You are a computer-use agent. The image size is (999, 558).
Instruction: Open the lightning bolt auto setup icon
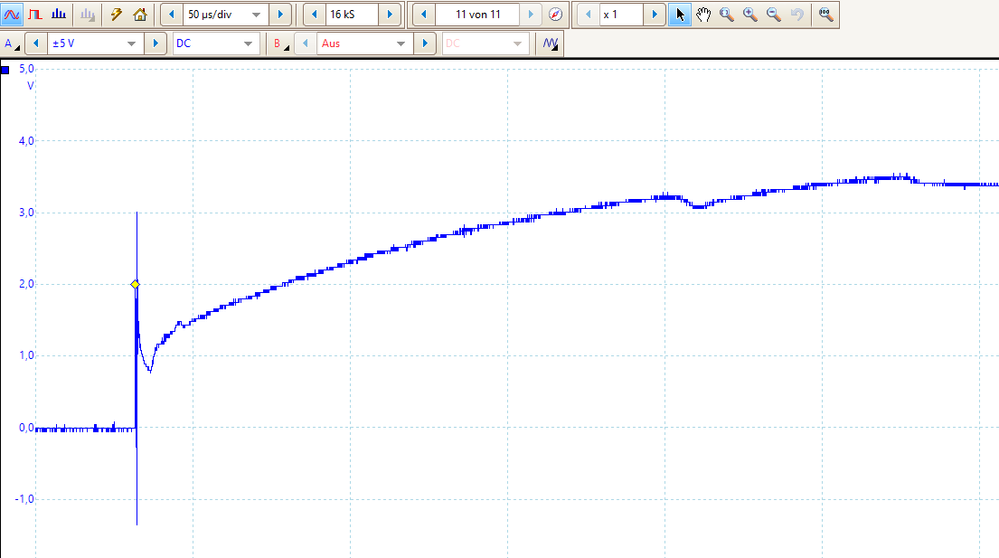click(116, 14)
